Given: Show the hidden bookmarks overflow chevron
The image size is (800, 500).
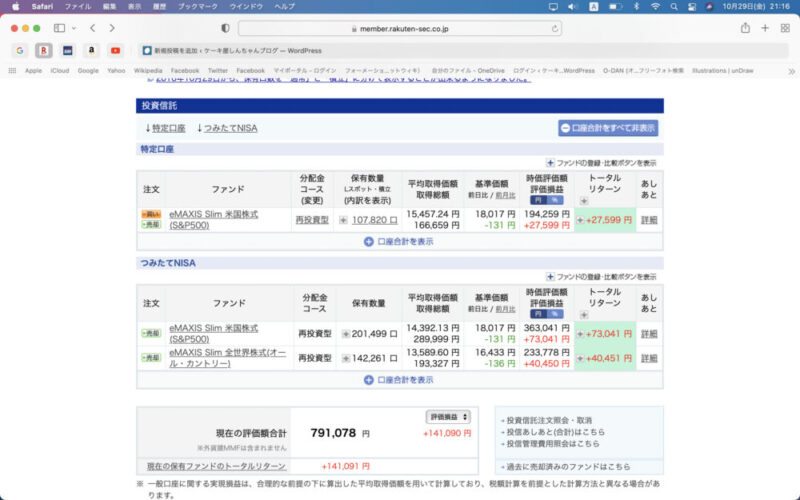Looking at the screenshot, I should coord(791,71).
